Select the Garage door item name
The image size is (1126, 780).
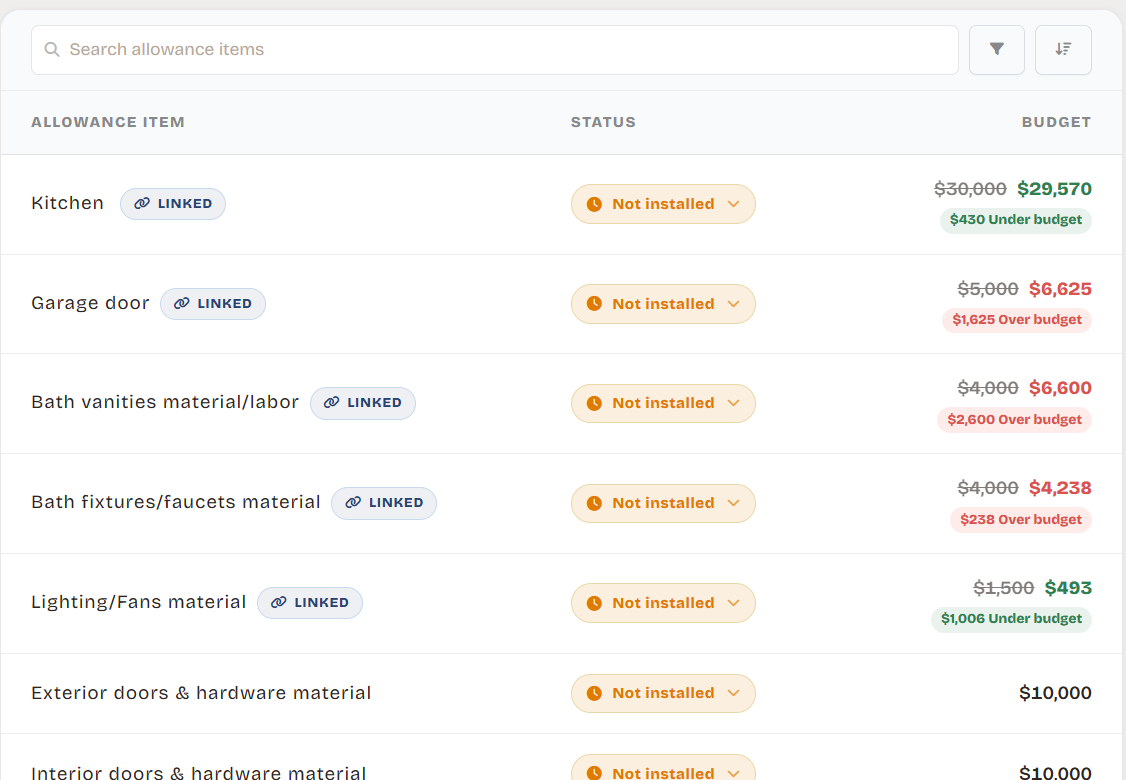(x=90, y=303)
